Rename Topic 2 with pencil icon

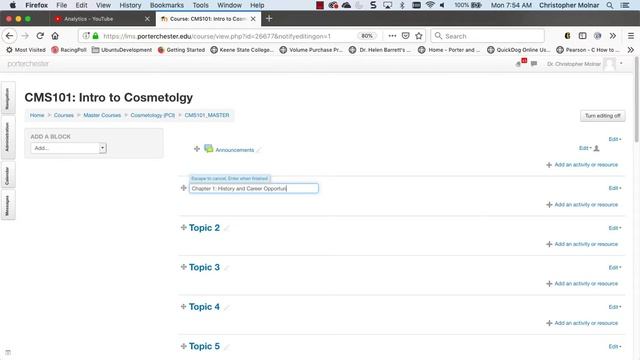[227, 228]
